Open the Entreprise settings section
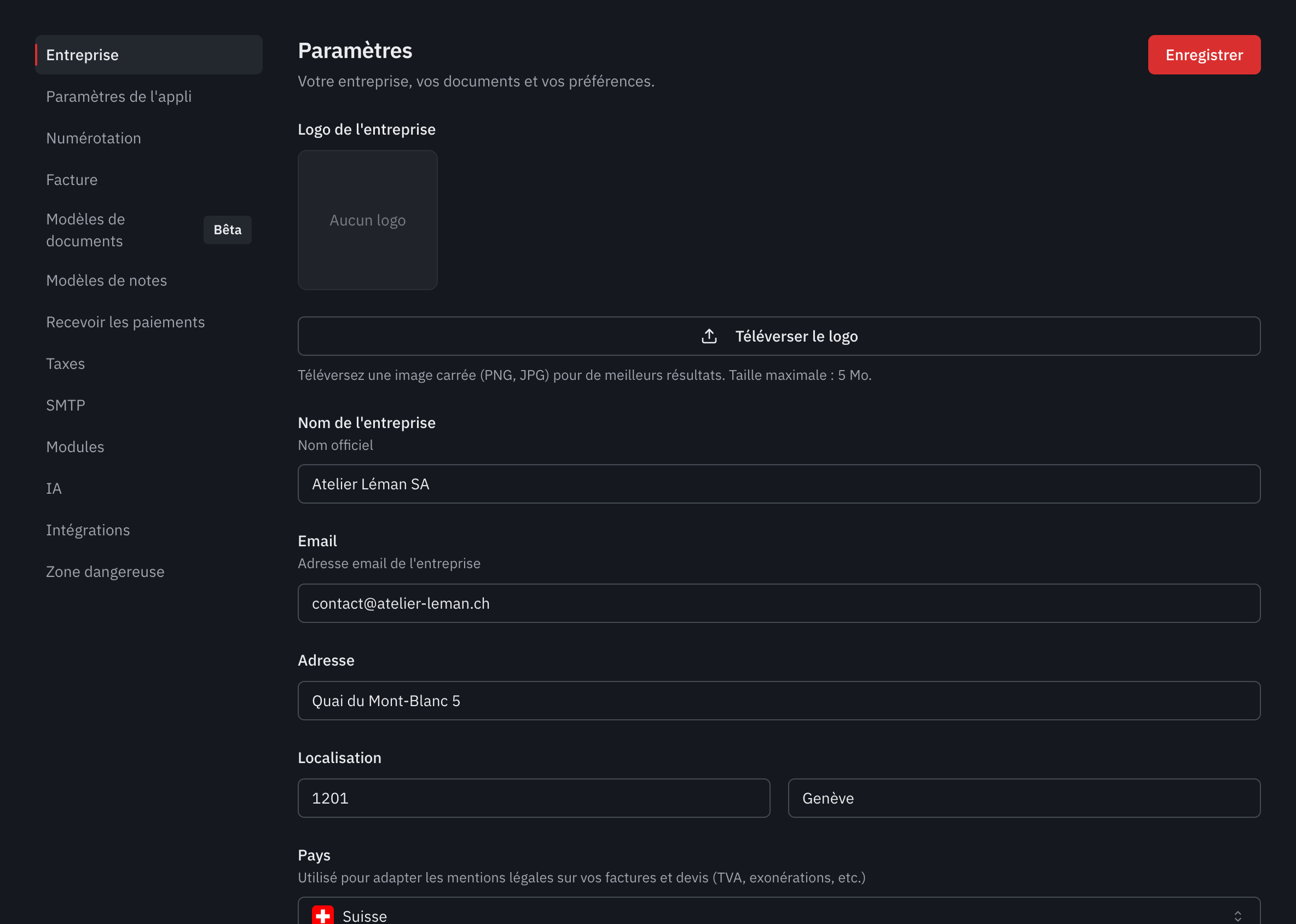The image size is (1296, 924). click(x=148, y=55)
